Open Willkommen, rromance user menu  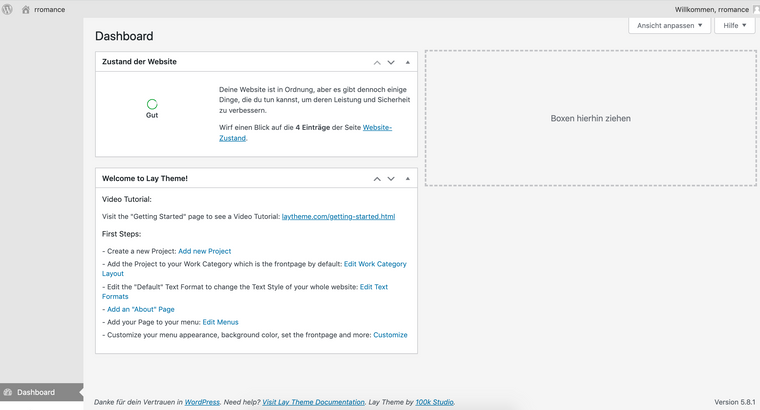tap(711, 8)
